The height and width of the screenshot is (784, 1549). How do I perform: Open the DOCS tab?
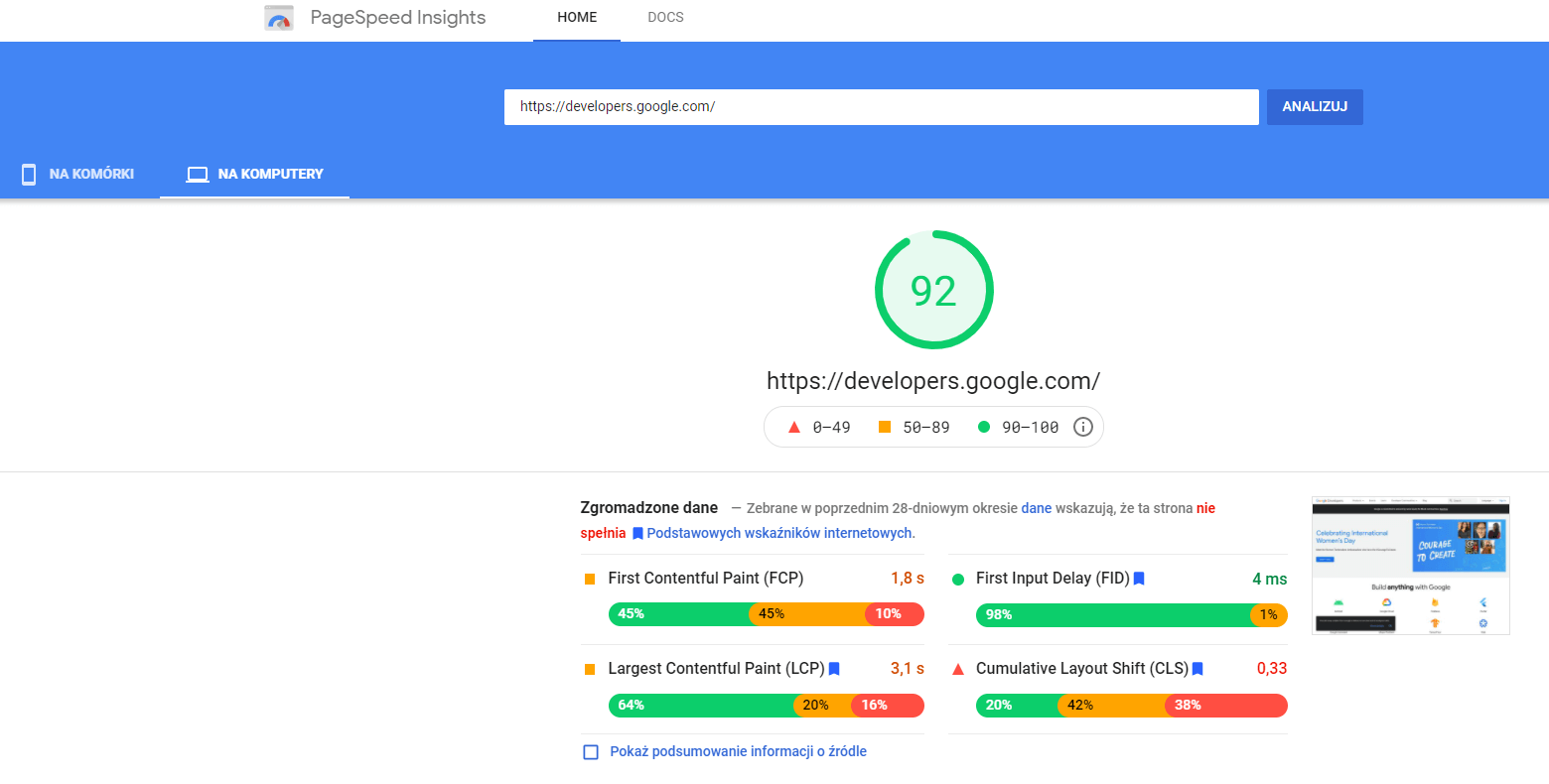tap(665, 18)
